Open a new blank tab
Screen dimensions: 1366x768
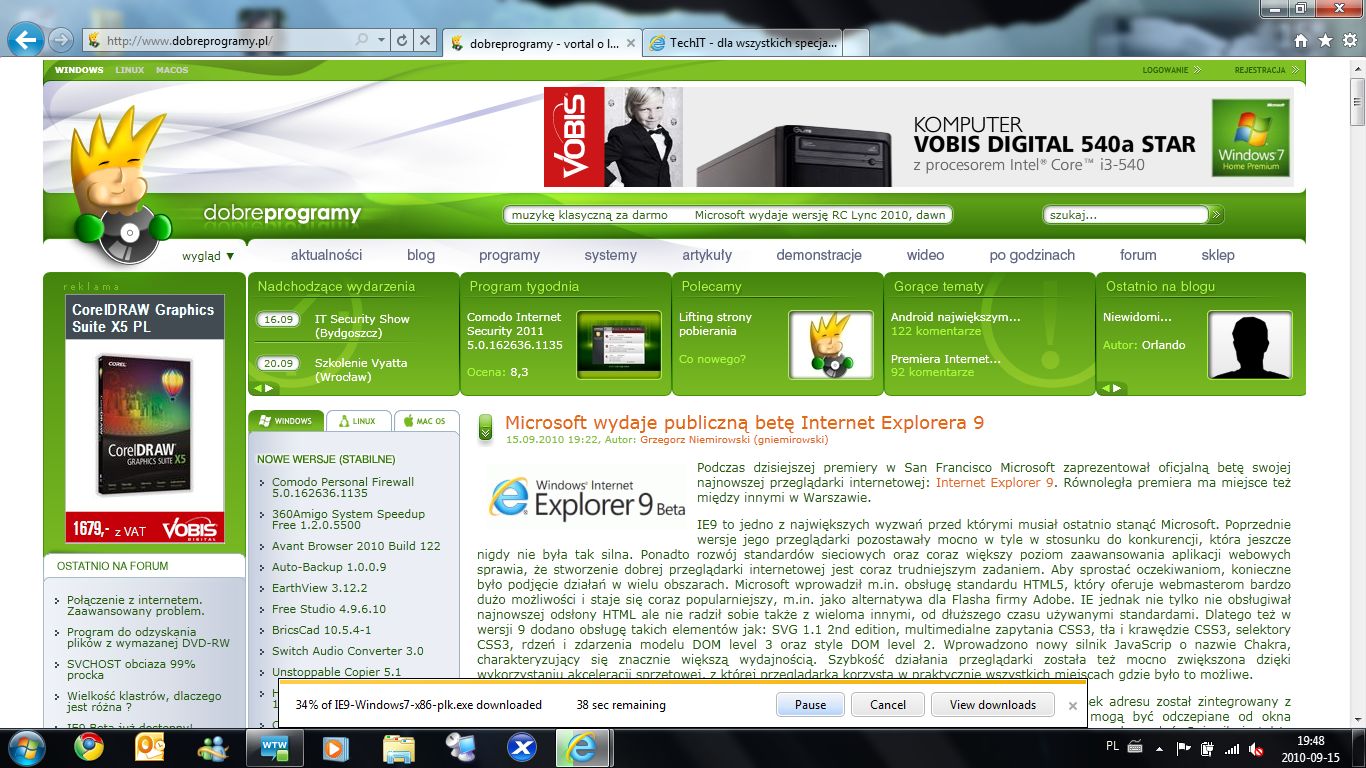[x=856, y=43]
